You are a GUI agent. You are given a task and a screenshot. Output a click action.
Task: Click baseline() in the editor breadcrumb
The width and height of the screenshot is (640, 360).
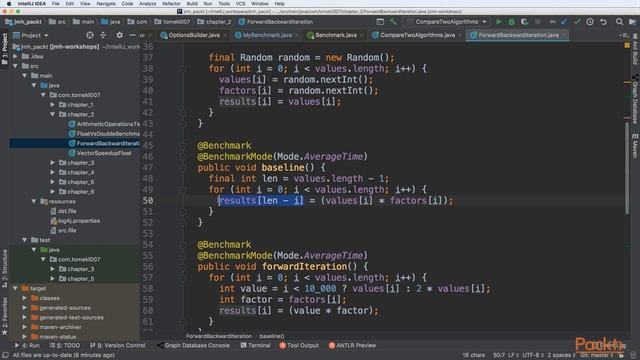click(272, 336)
